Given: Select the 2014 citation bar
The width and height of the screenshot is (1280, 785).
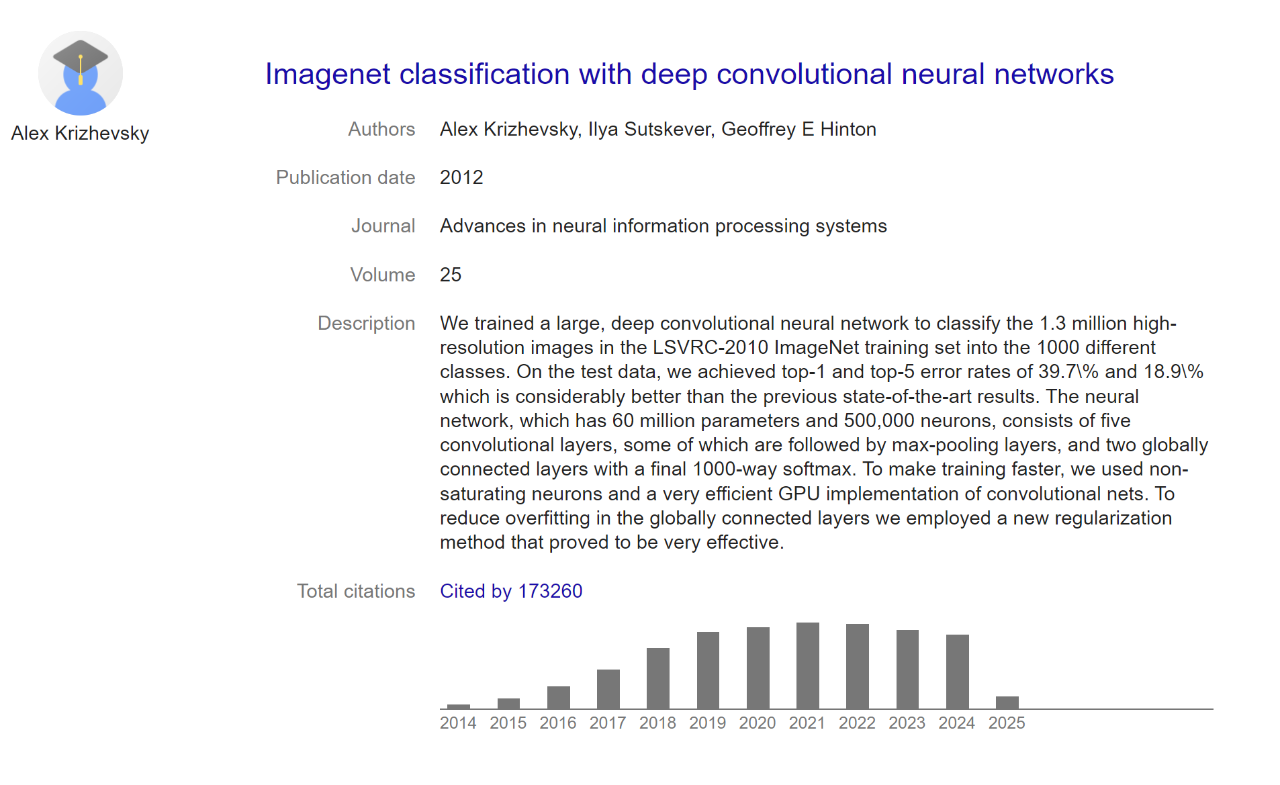Looking at the screenshot, I should tap(458, 706).
